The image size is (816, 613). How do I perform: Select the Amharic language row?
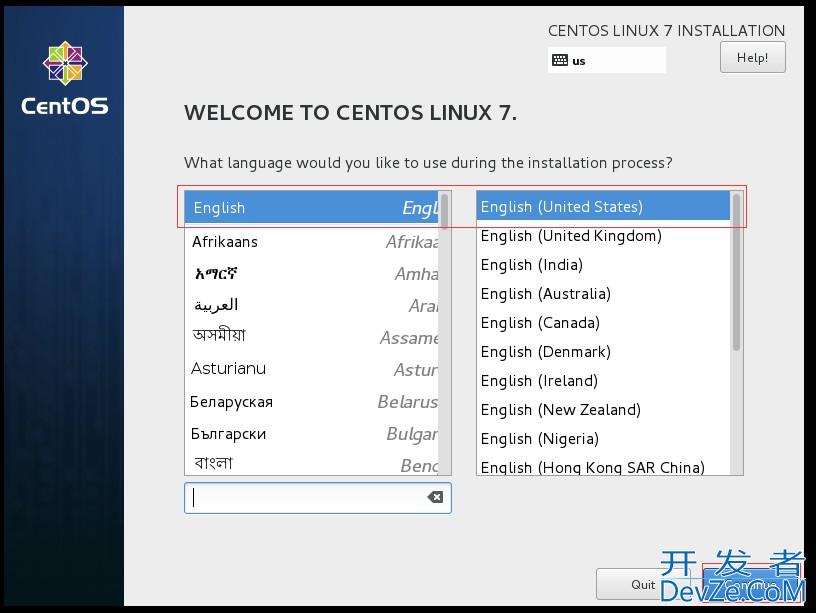click(x=312, y=274)
